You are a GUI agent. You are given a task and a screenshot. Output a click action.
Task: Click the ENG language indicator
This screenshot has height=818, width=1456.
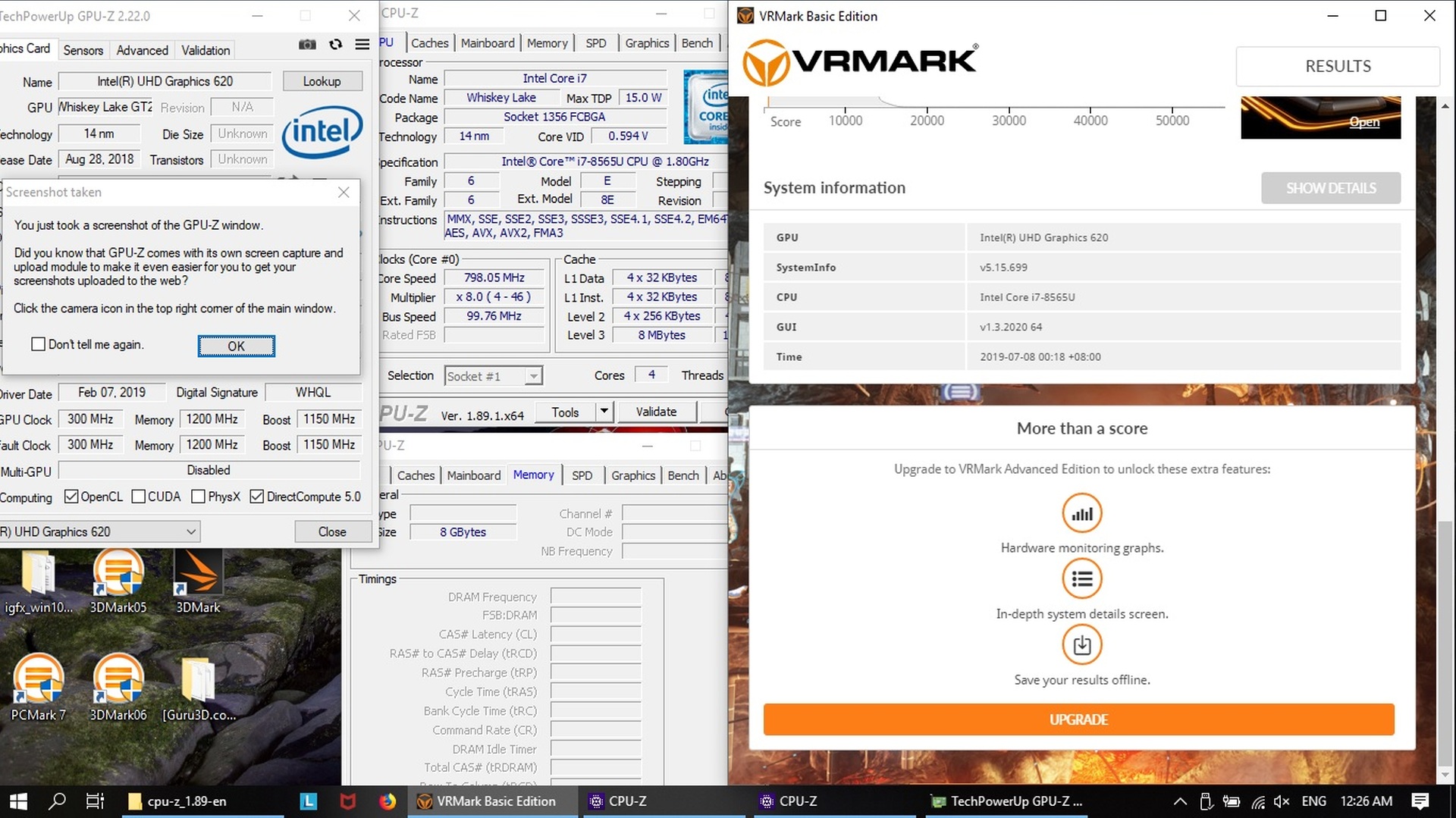click(1314, 801)
